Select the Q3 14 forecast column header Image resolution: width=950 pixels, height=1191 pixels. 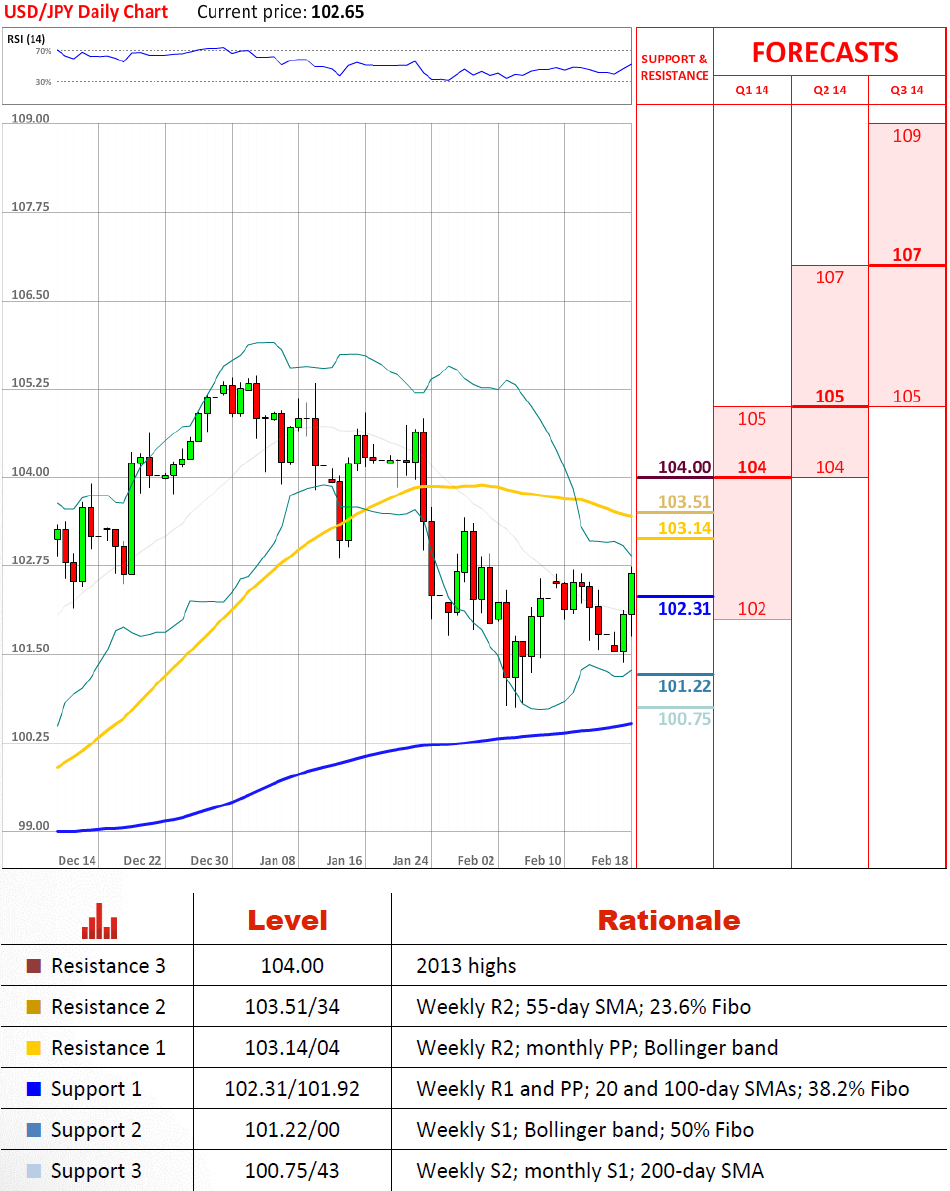(907, 90)
